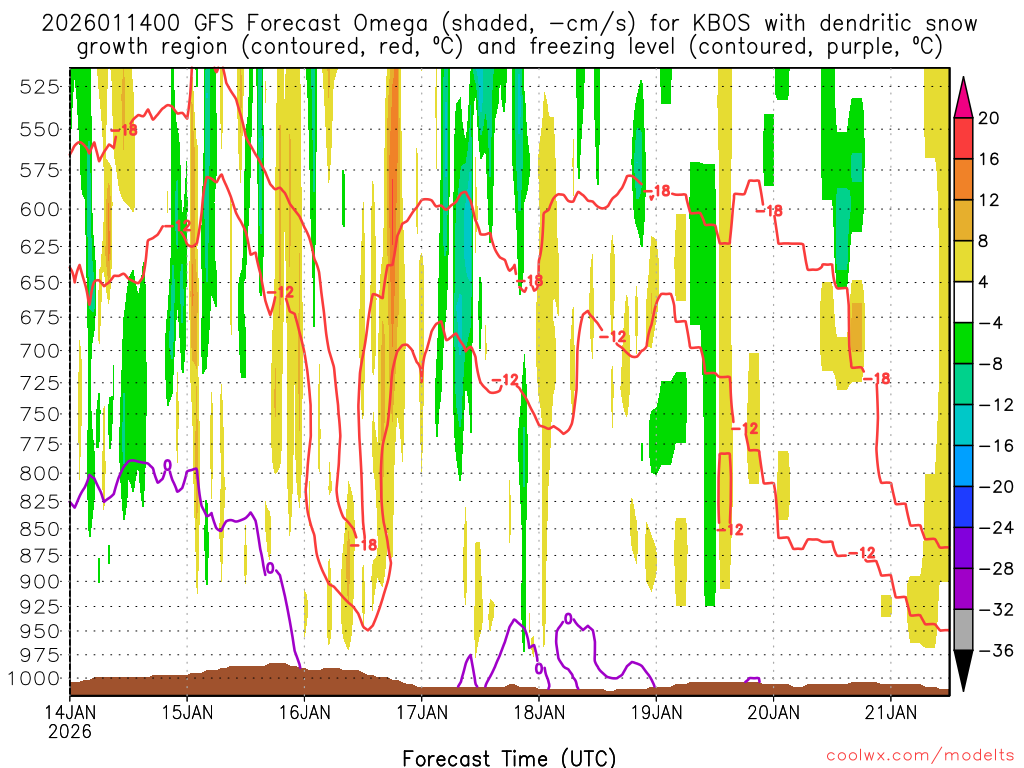Click the 20JAN date label
The width and height of the screenshot is (1024, 768).
coord(773,712)
